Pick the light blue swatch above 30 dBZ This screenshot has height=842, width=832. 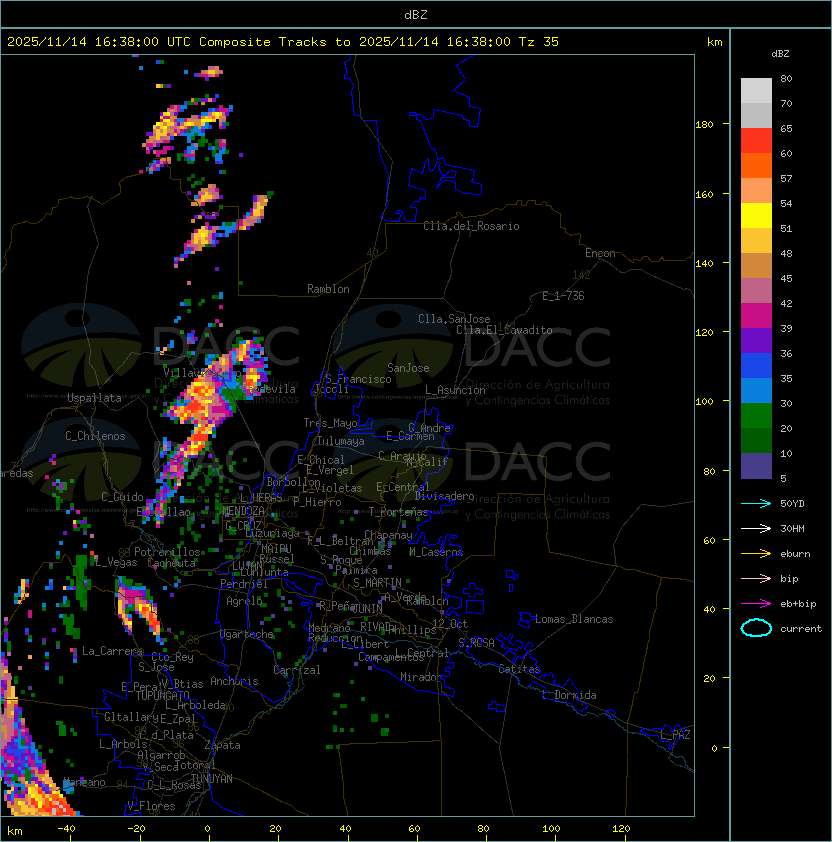pyautogui.click(x=756, y=390)
